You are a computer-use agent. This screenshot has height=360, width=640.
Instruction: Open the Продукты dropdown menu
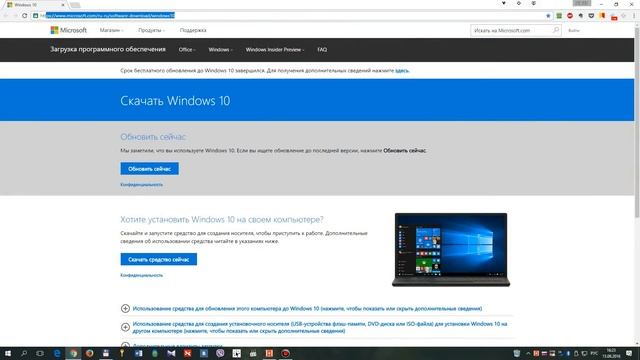[x=151, y=30]
